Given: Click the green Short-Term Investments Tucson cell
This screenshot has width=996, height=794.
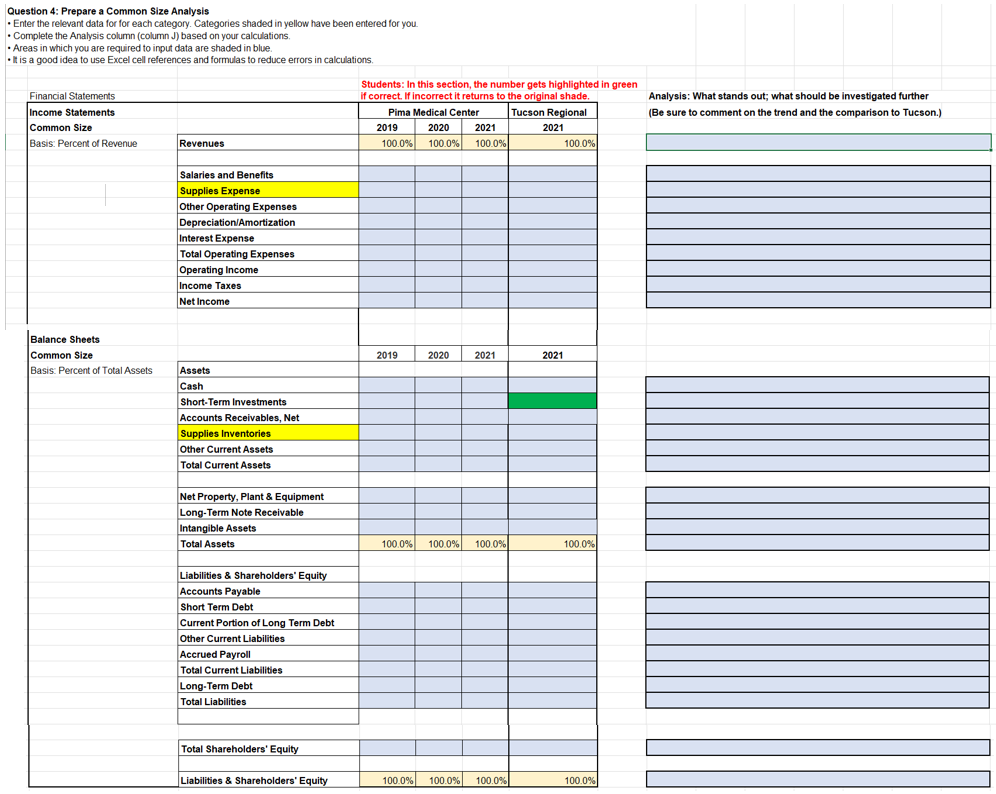Looking at the screenshot, I should tap(553, 400).
